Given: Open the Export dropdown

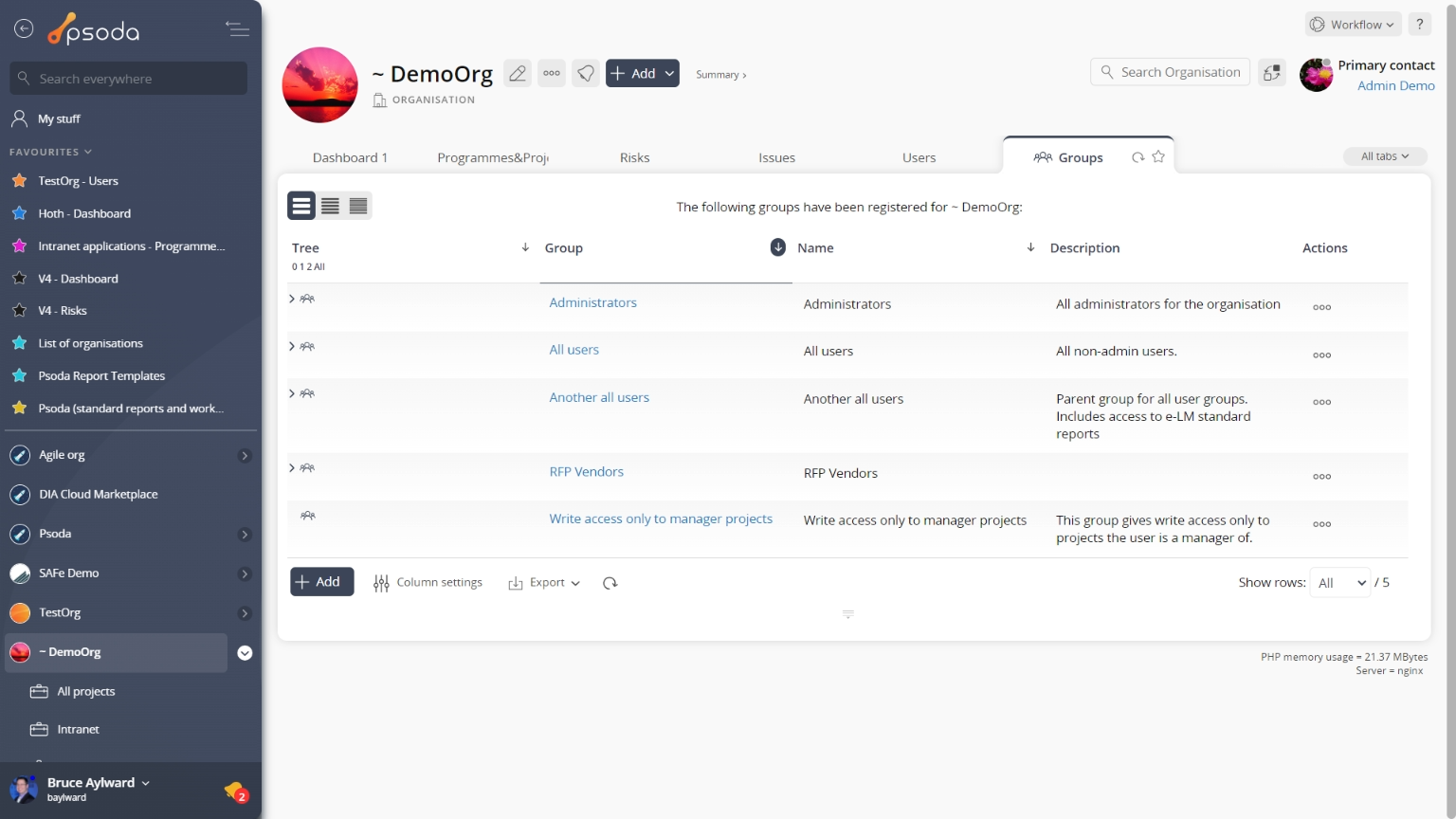Looking at the screenshot, I should pos(544,583).
